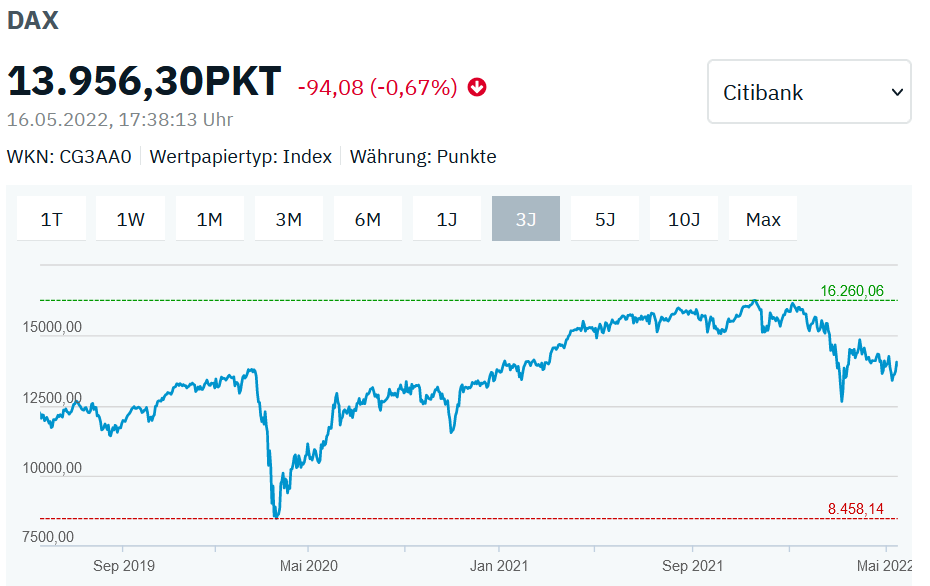930x586 pixels.
Task: Click the chart low point near Mai 2020
Action: [x=276, y=515]
